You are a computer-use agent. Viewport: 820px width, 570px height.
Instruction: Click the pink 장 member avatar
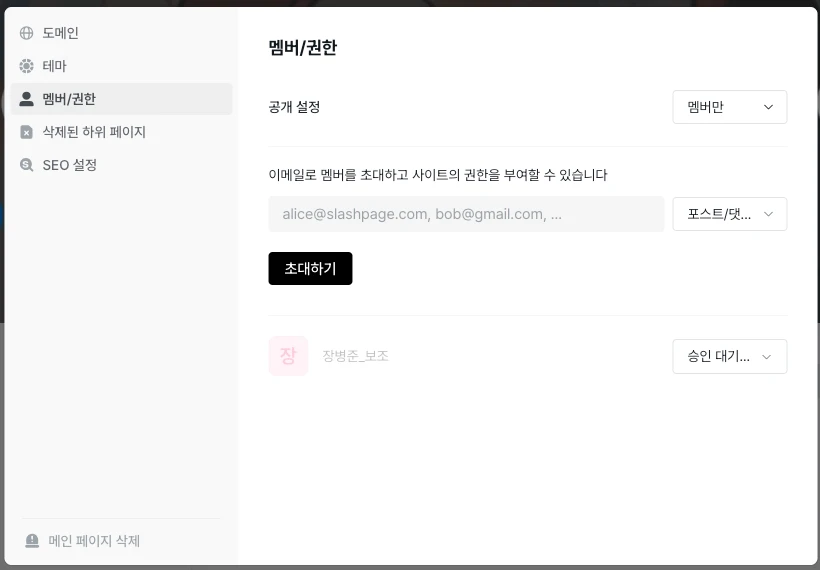pos(288,356)
